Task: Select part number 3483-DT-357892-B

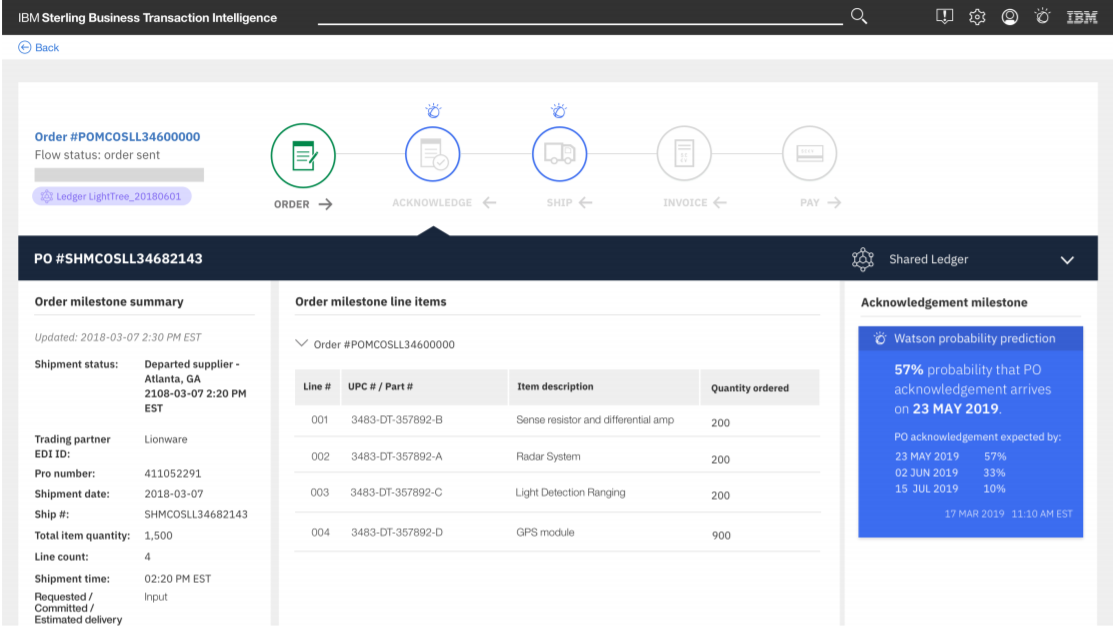Action: pyautogui.click(x=397, y=420)
